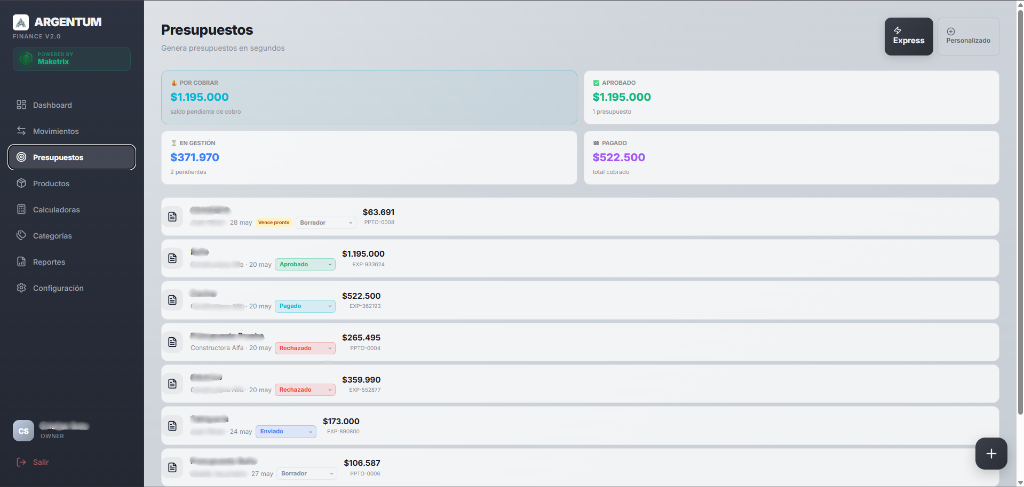Click the amount $1.195.000 in budget list

coord(363,254)
